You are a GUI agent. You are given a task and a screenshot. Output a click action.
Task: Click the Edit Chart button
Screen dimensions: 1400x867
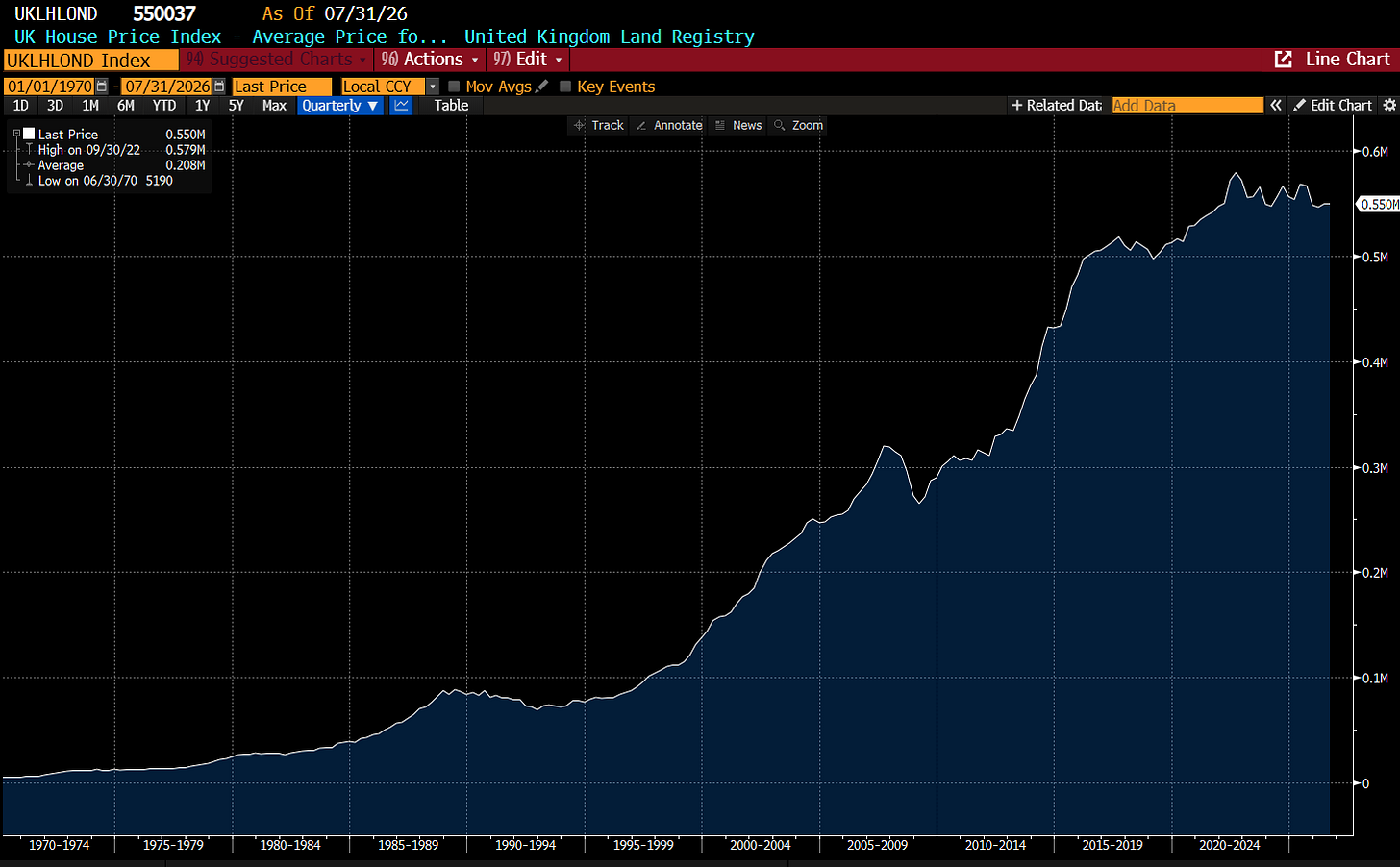[x=1333, y=106]
